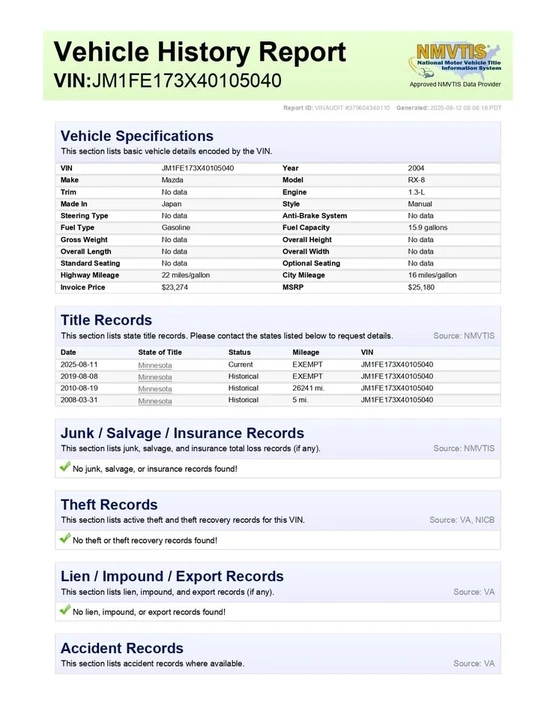Open Minnesota link for 2025-08-11 title
The height and width of the screenshot is (720, 556).
tap(155, 365)
